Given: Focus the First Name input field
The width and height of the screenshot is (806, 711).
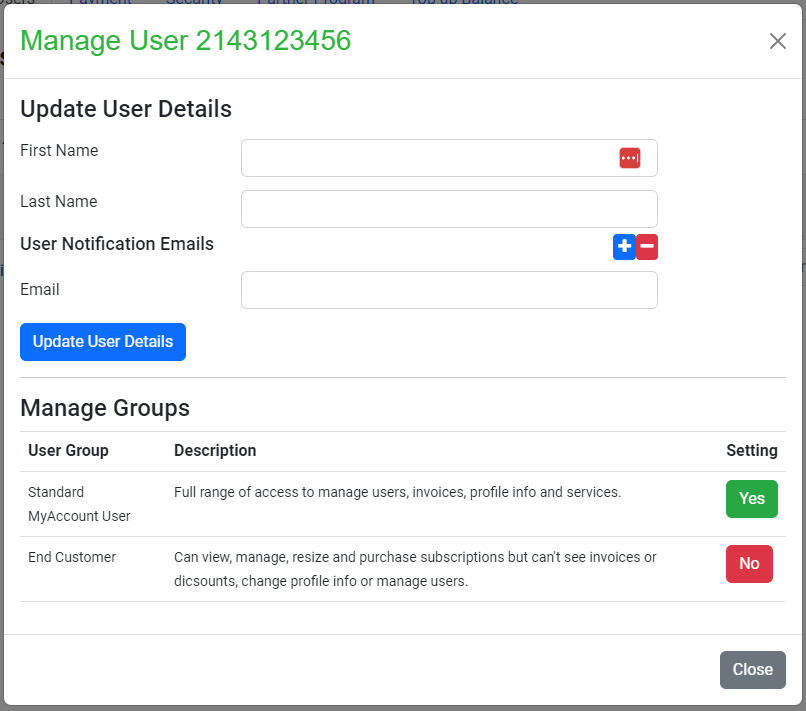Looking at the screenshot, I should (449, 158).
